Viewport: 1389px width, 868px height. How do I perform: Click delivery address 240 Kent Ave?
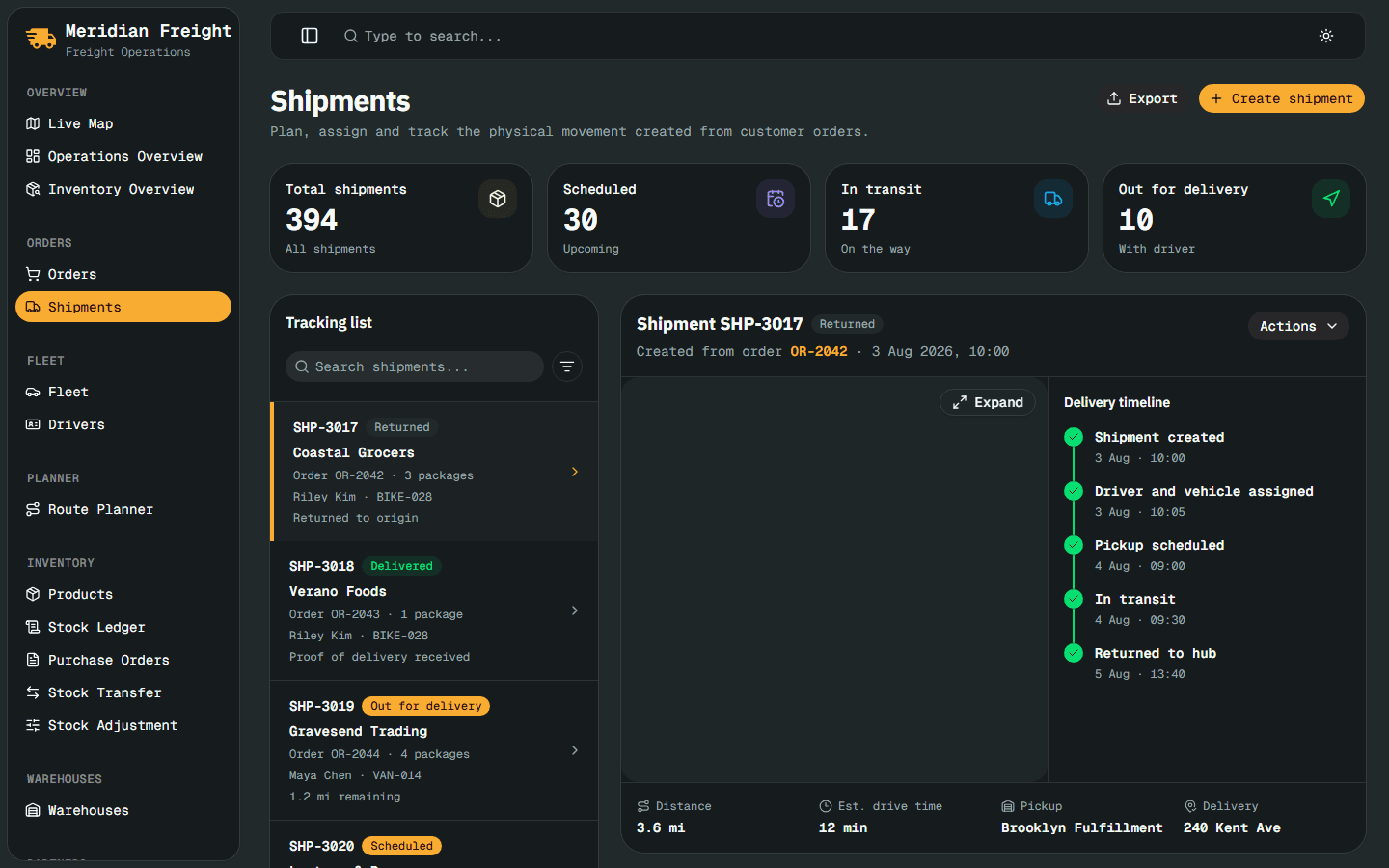tap(1232, 827)
